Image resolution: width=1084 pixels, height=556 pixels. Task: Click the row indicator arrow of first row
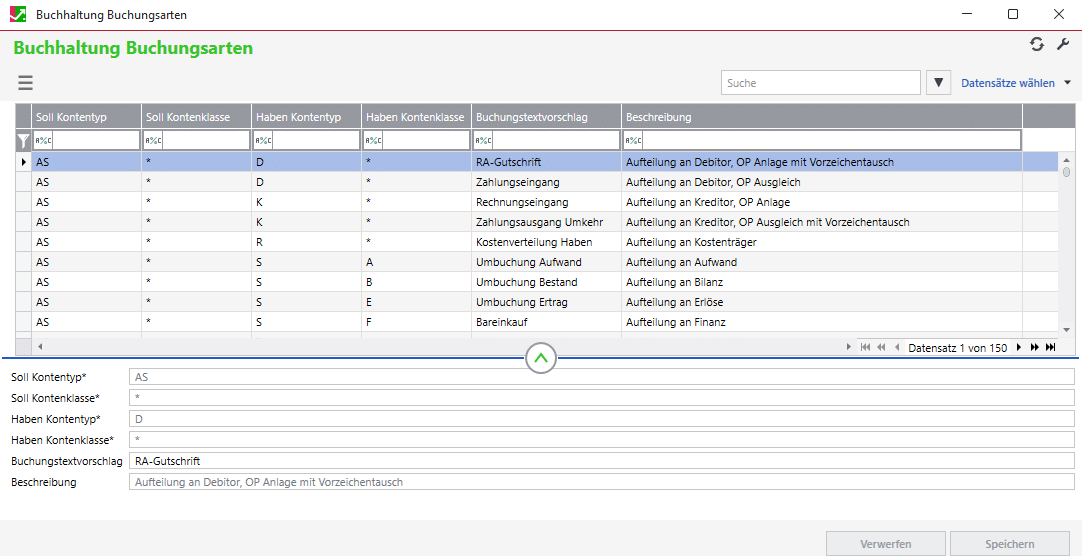[24, 162]
